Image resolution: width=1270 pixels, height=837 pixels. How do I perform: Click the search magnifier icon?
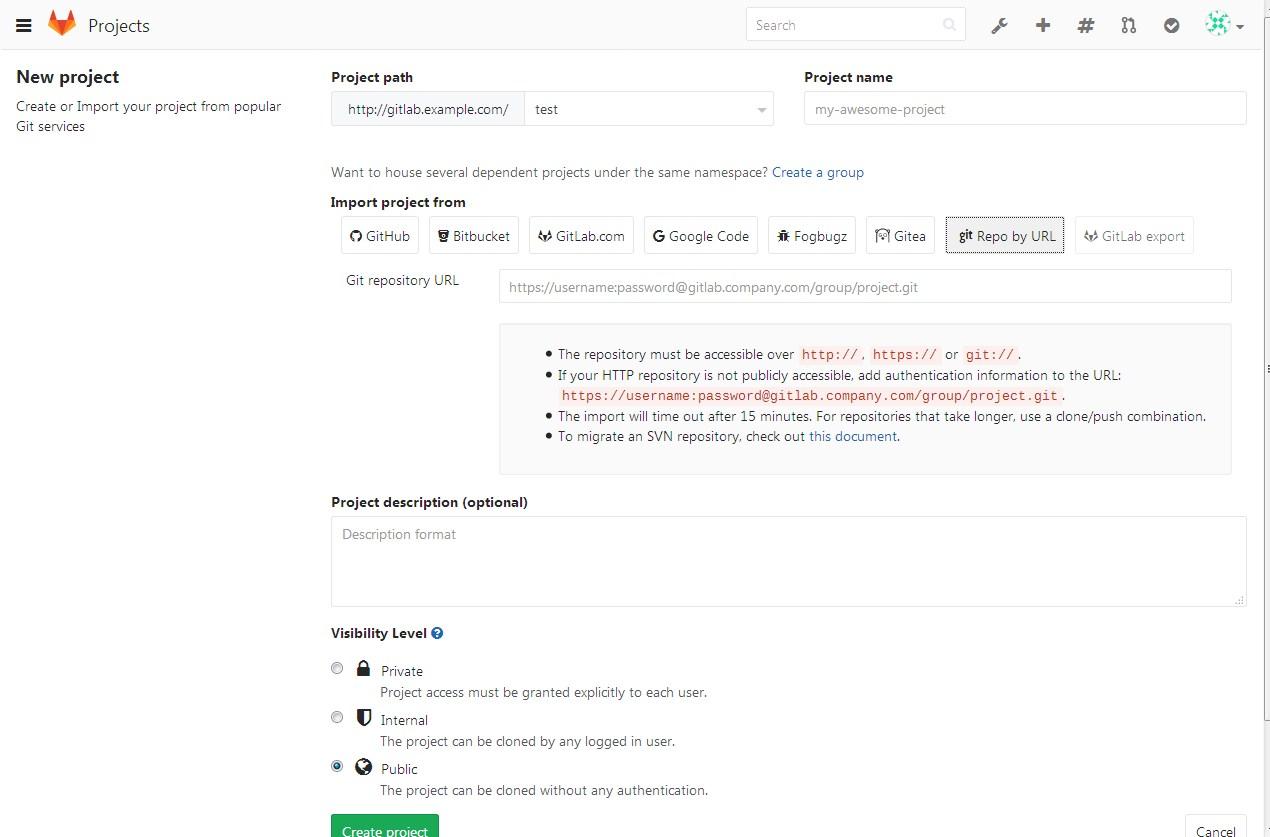point(949,25)
